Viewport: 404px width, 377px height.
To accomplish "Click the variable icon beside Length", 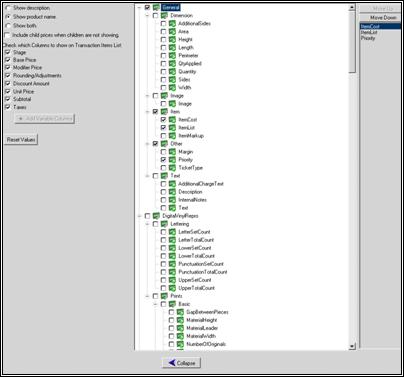I will (x=172, y=48).
